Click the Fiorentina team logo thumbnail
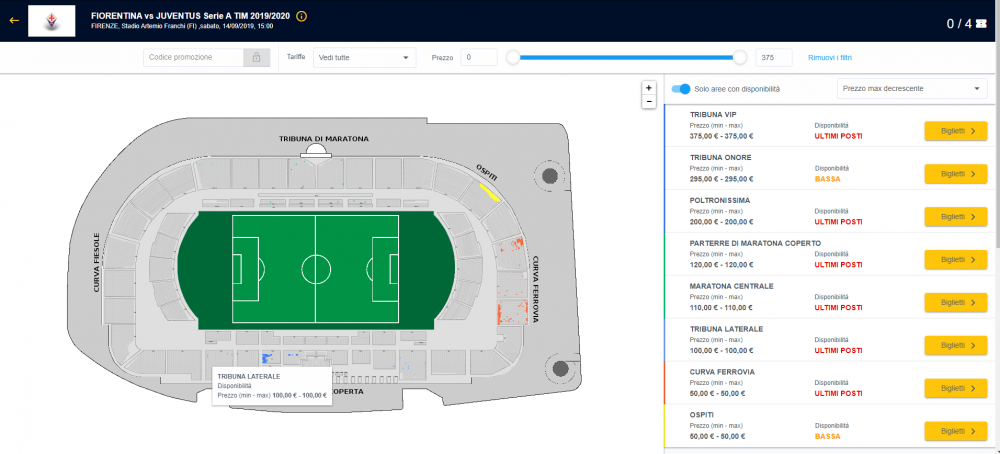 [52, 20]
